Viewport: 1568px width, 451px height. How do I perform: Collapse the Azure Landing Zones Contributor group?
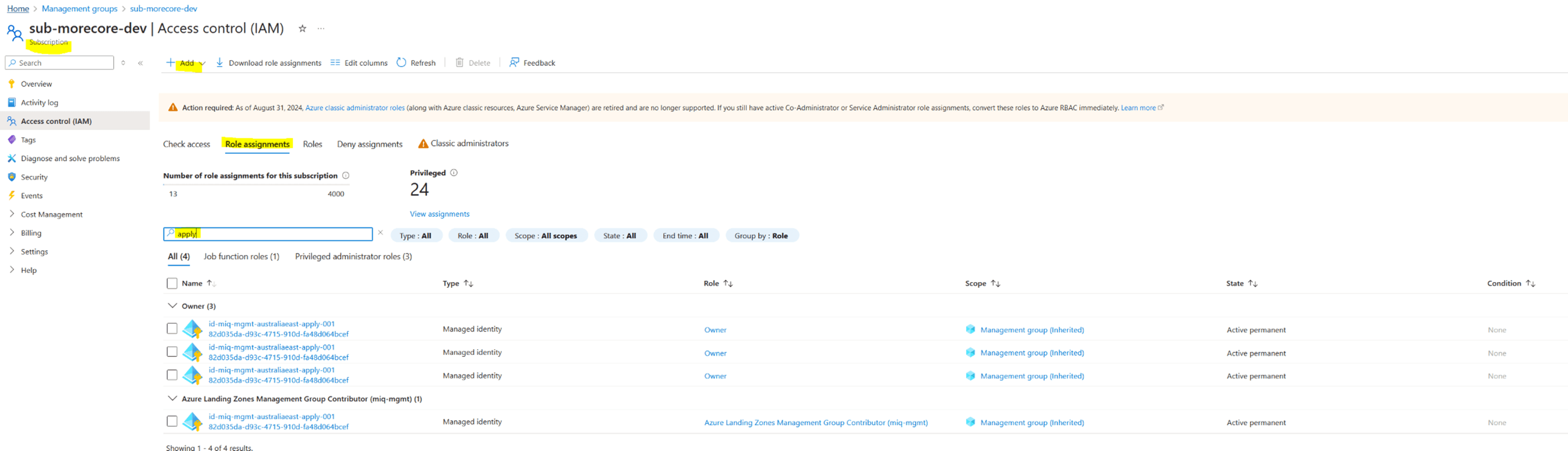tap(172, 399)
